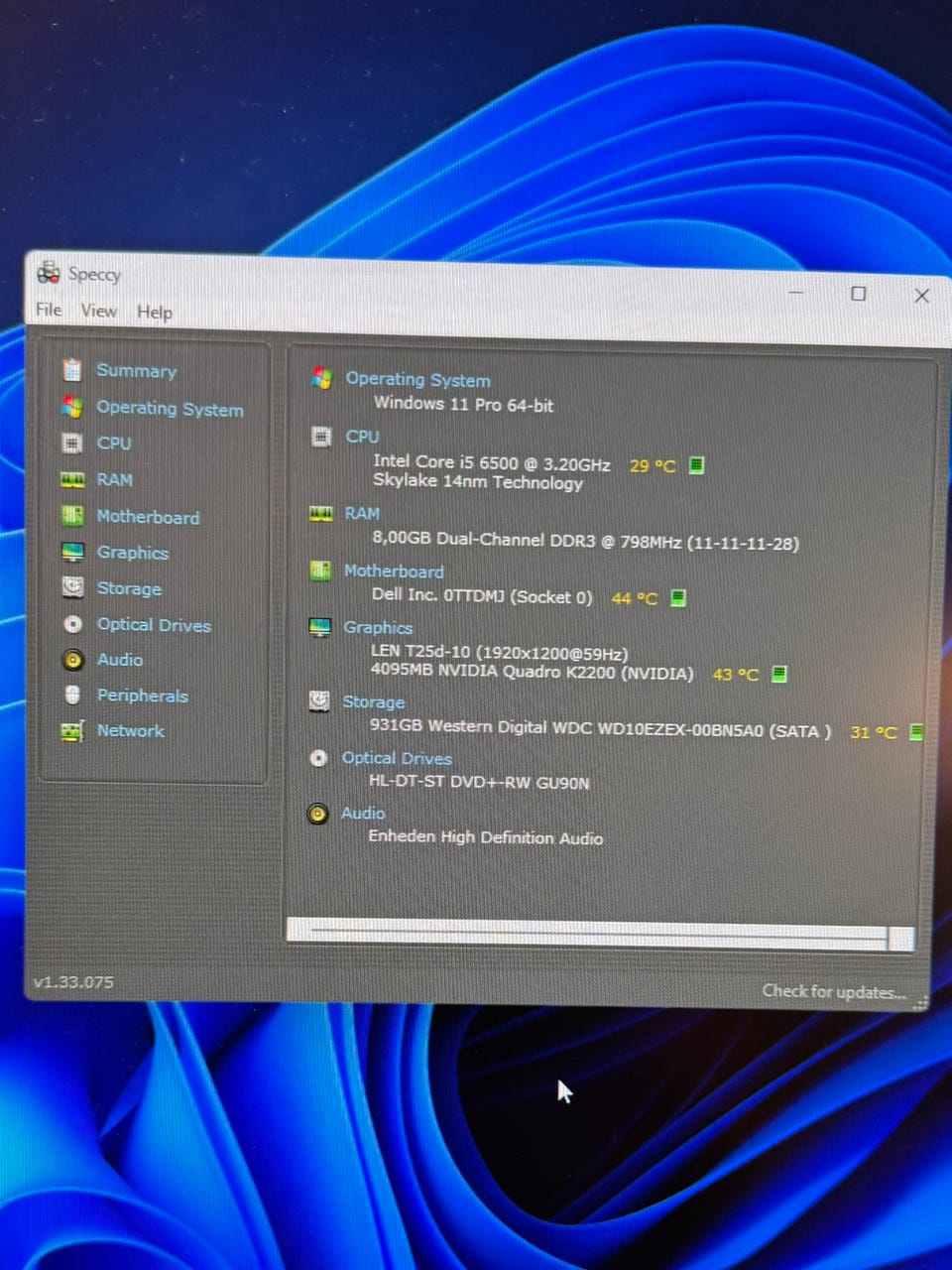Click the Peripherals mouse icon in sidebar
The image size is (952, 1270).
[x=72, y=695]
